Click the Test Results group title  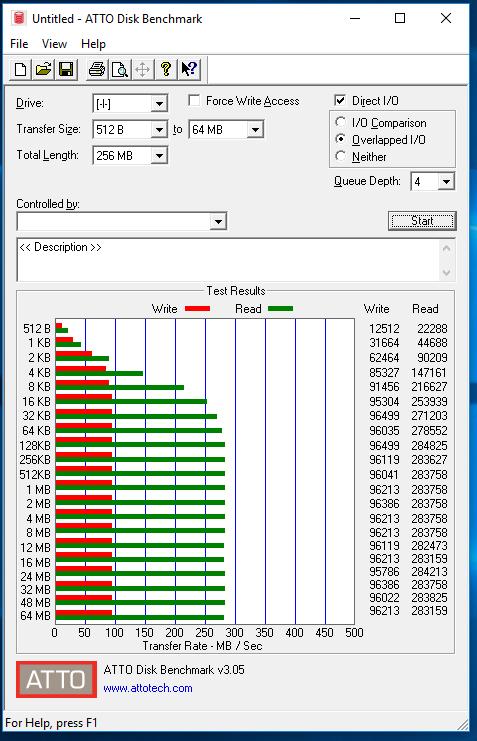click(235, 291)
